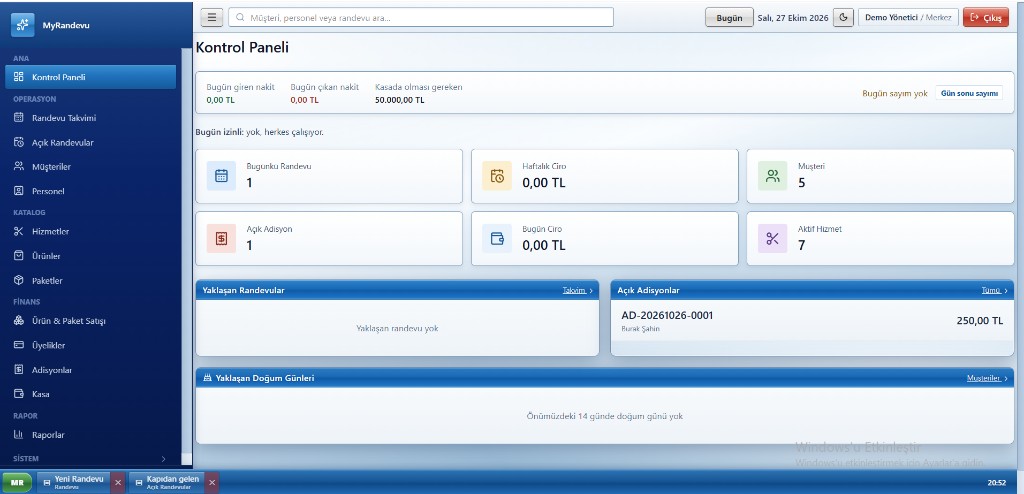This screenshot has width=1024, height=494.
Task: Click the Aktif Hizmet scissors icon
Action: (x=773, y=239)
